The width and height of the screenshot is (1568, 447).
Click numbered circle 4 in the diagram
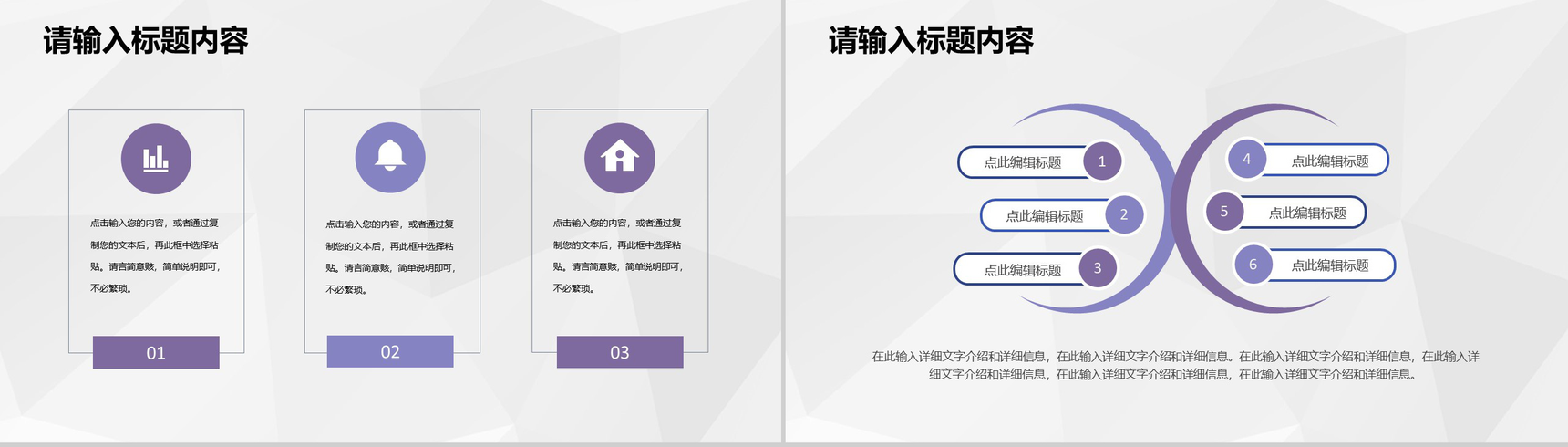pyautogui.click(x=1246, y=159)
